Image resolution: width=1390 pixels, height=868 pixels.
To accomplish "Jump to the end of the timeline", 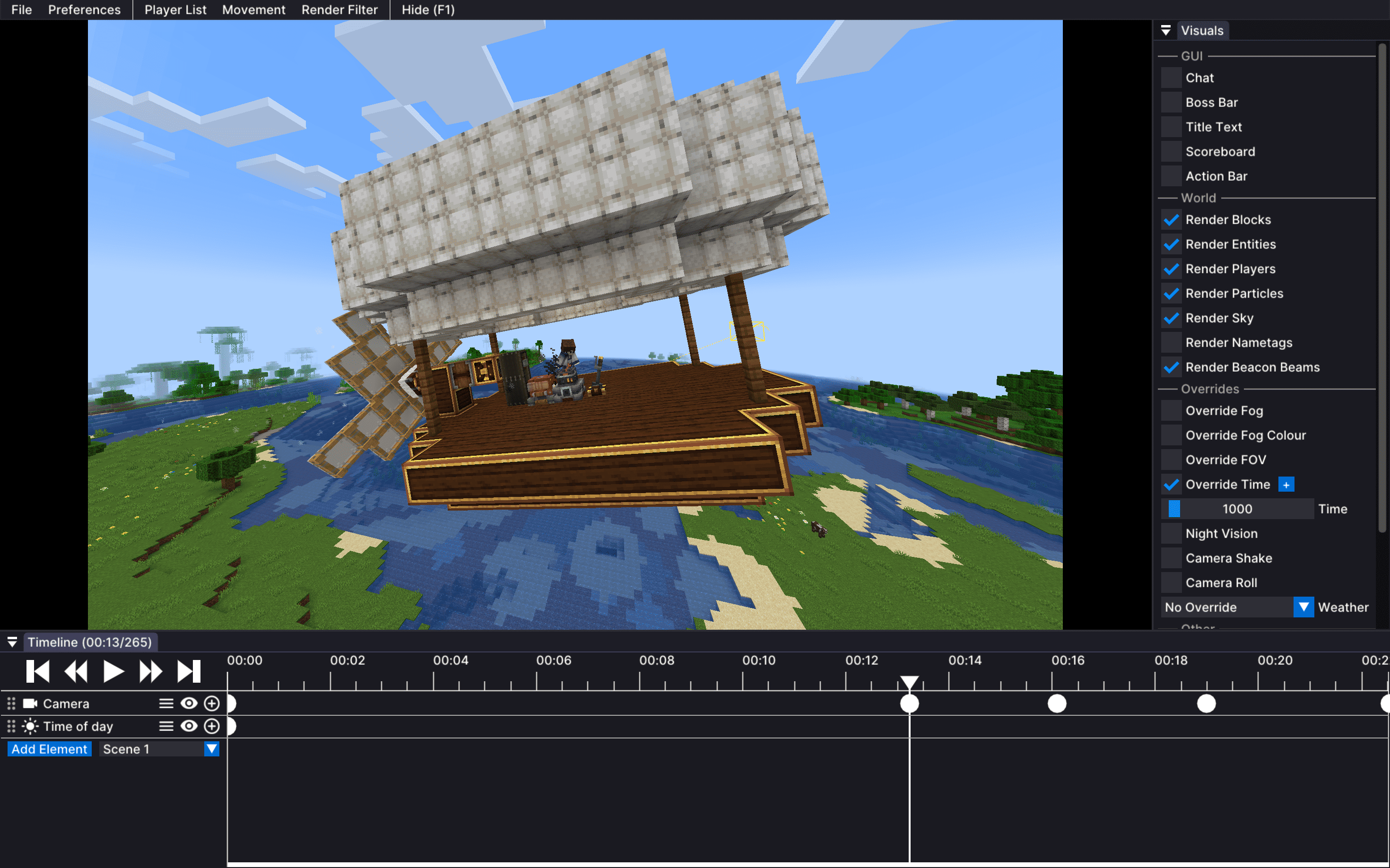I will pos(188,671).
